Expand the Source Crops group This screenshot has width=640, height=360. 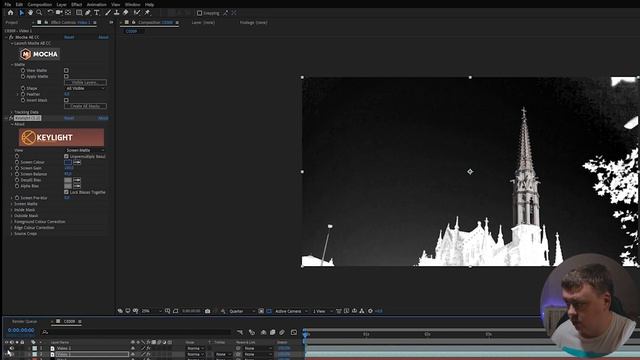click(x=12, y=233)
